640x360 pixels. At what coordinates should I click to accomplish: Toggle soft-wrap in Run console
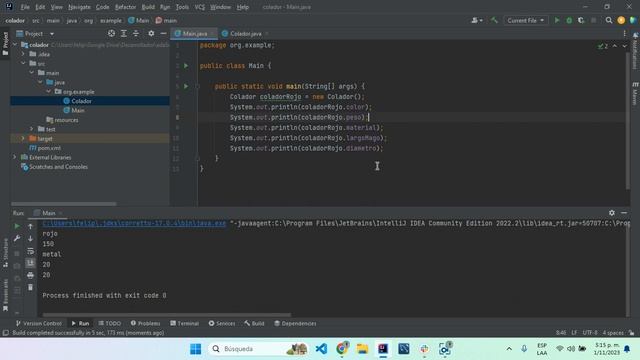click(x=30, y=251)
